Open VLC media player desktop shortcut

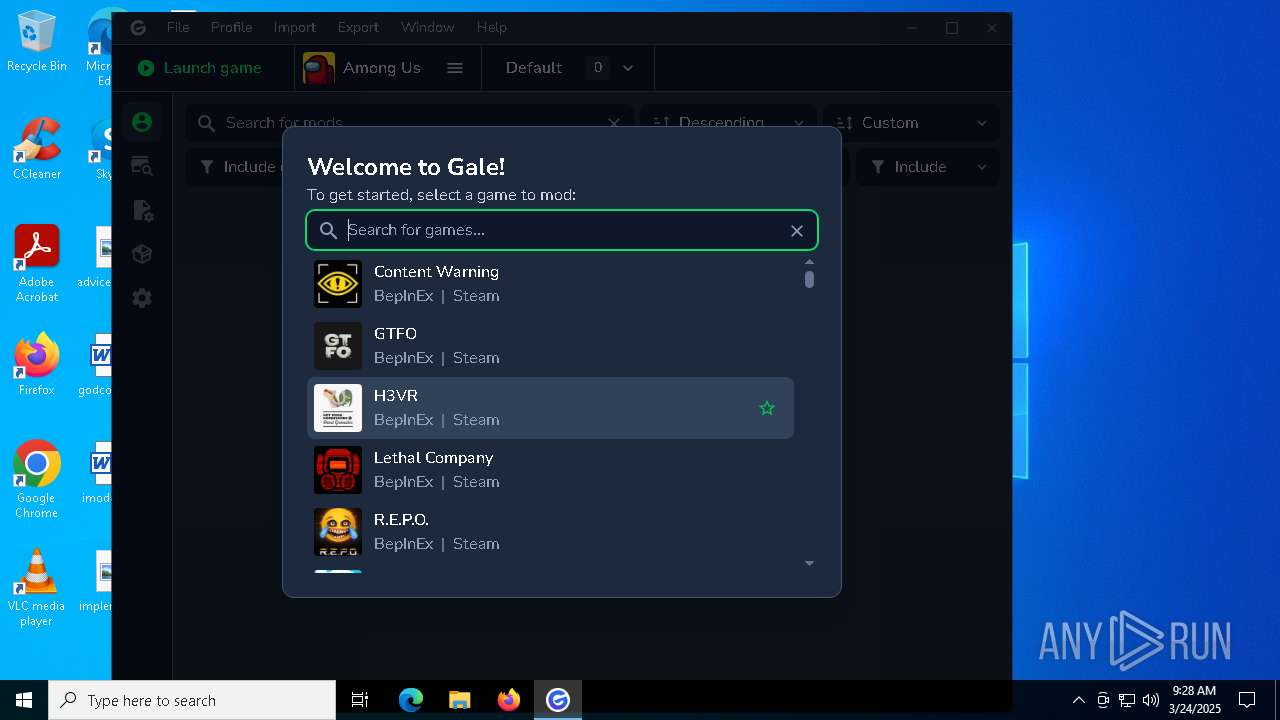37,588
